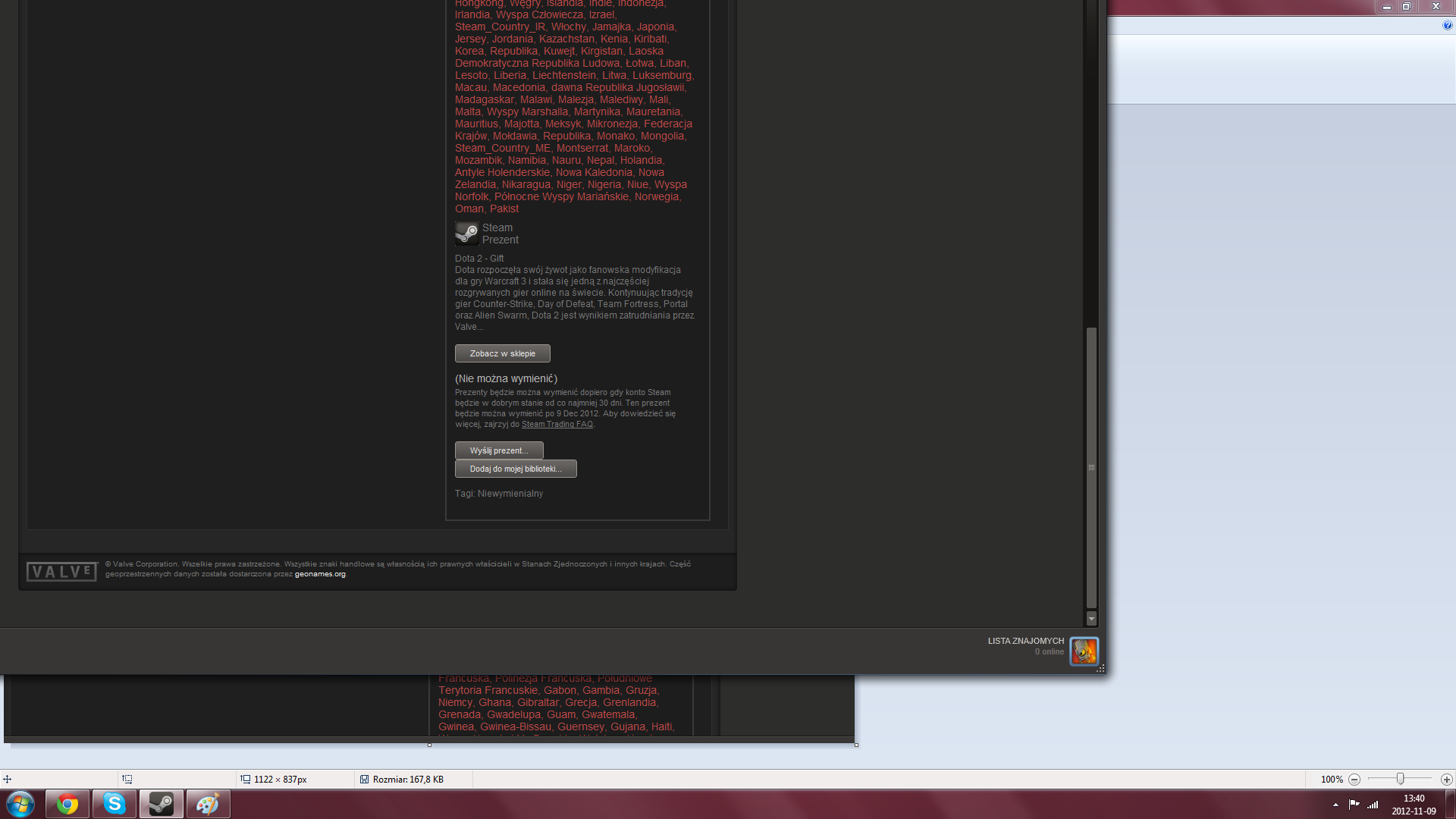
Task: Click the "Nikaragua" country name
Action: click(526, 185)
